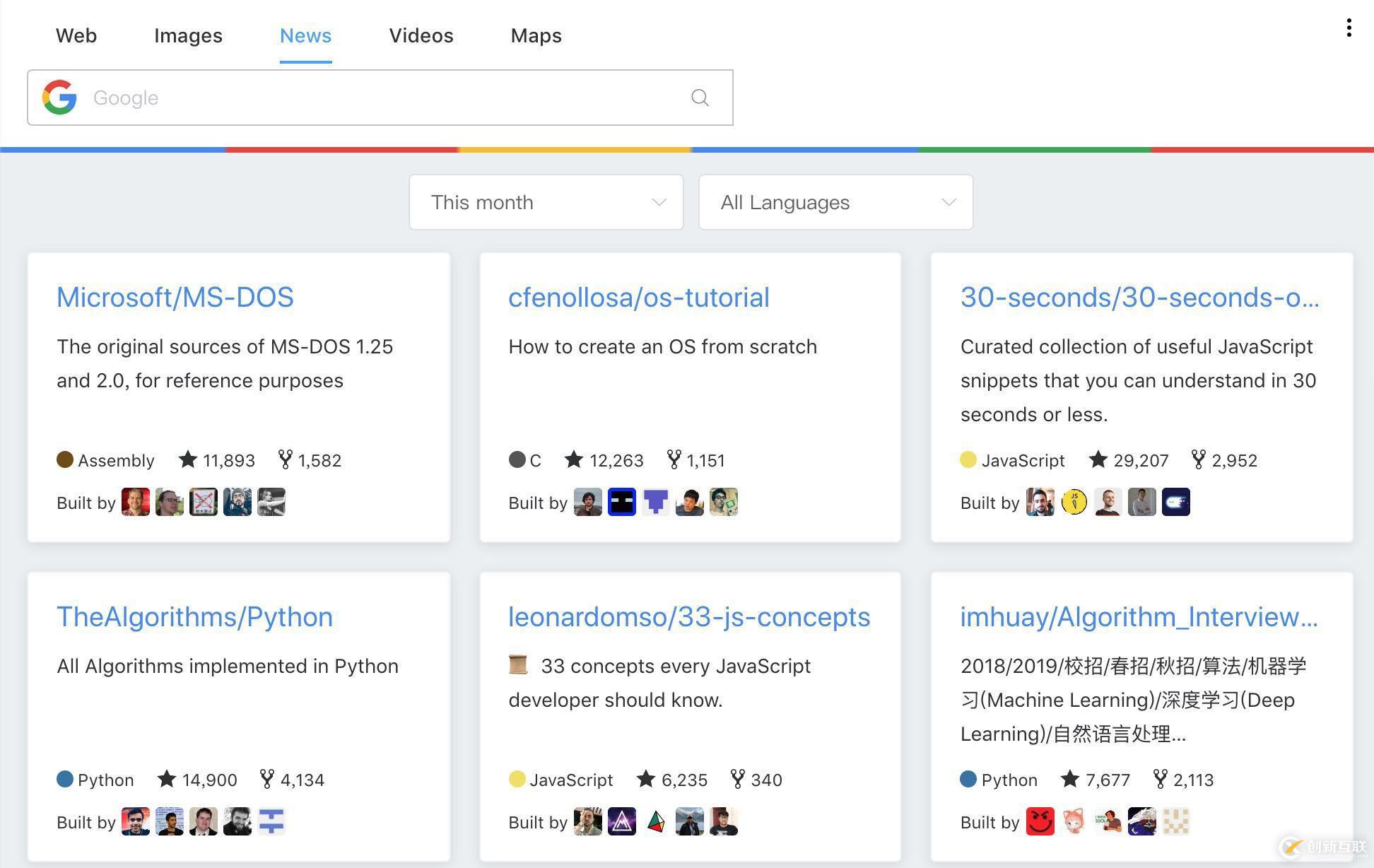Switch to the Images tab

[188, 35]
